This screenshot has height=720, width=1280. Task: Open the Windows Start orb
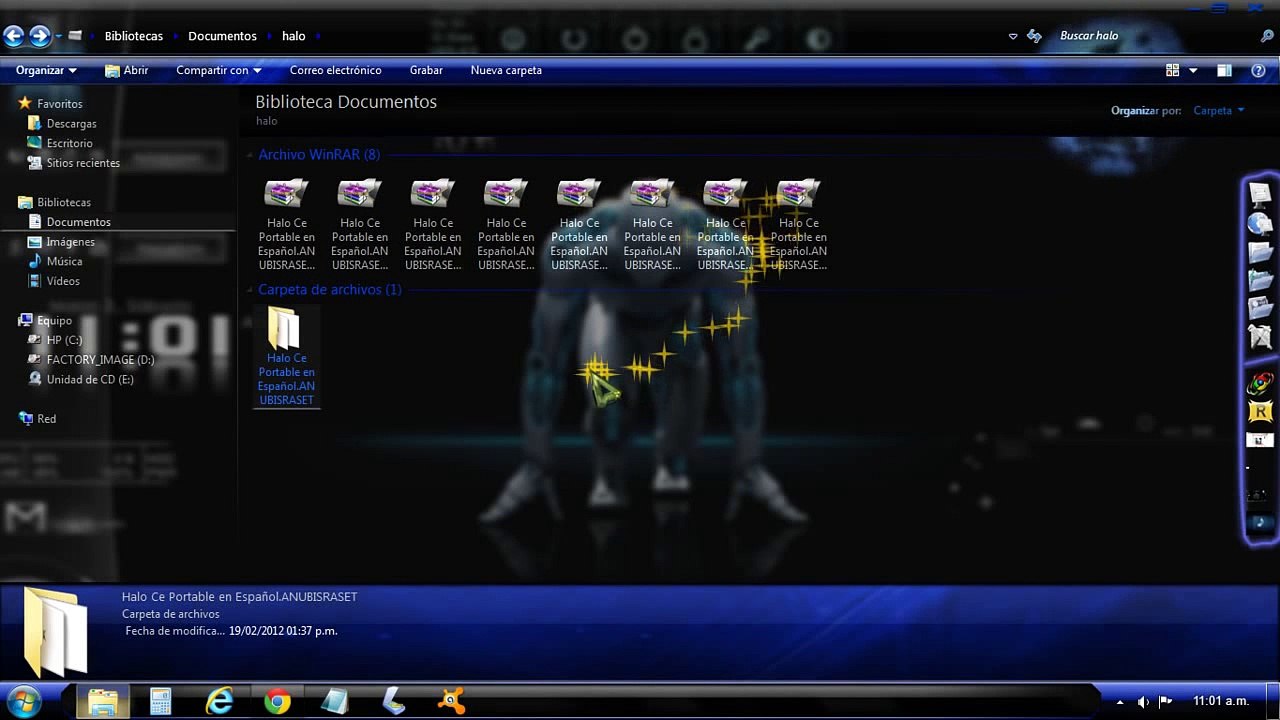click(x=23, y=701)
